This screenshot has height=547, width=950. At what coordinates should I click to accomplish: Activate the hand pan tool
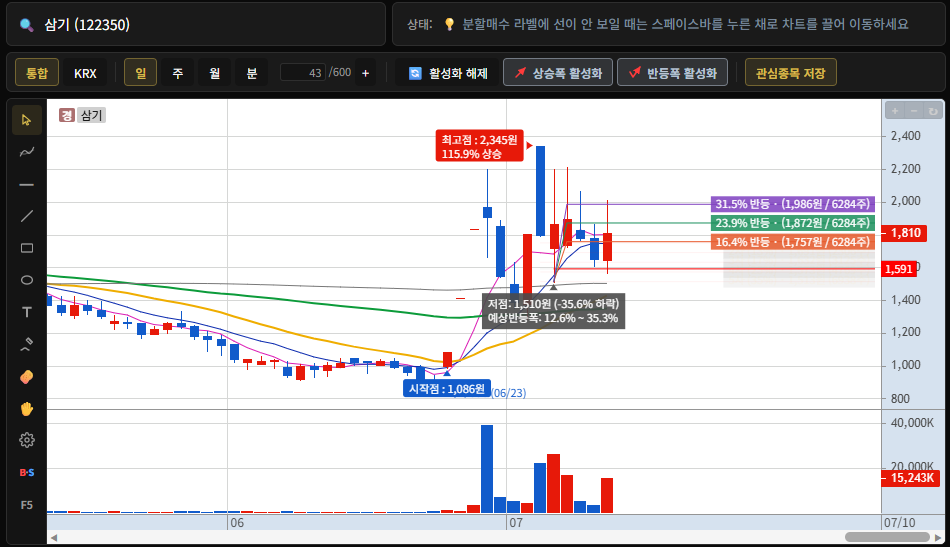pyautogui.click(x=27, y=409)
